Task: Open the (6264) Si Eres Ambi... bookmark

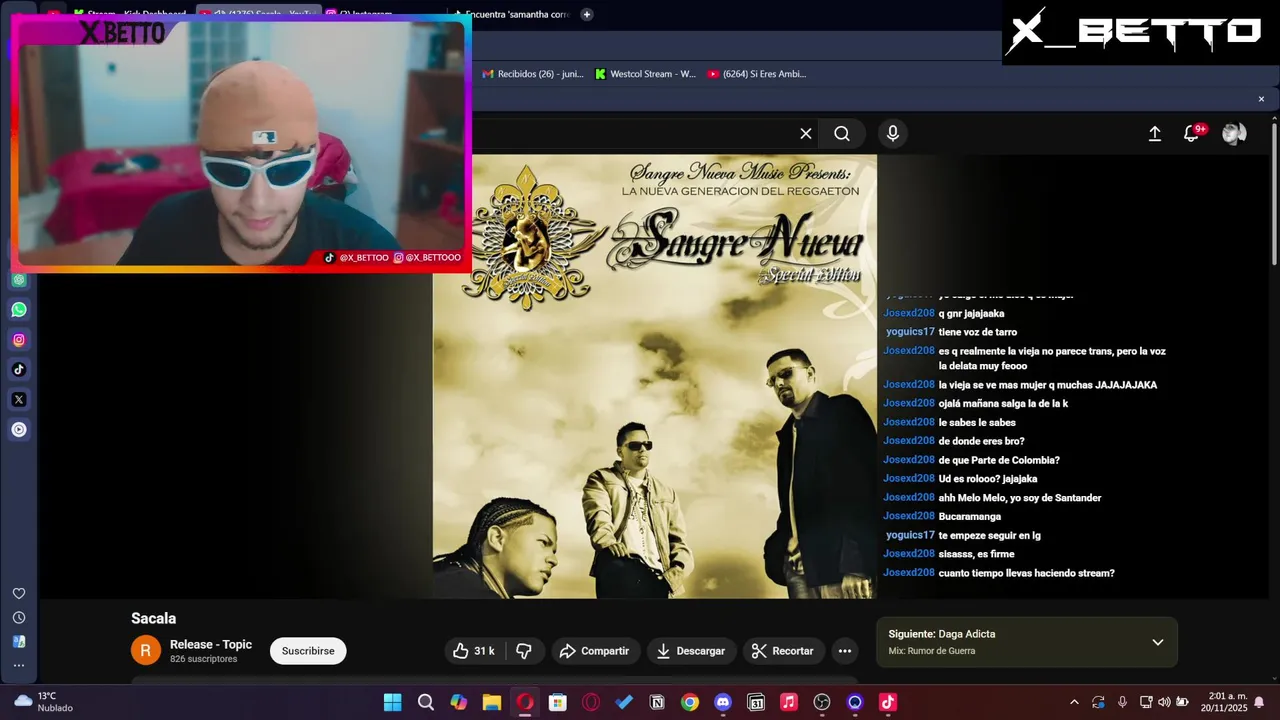Action: click(757, 74)
